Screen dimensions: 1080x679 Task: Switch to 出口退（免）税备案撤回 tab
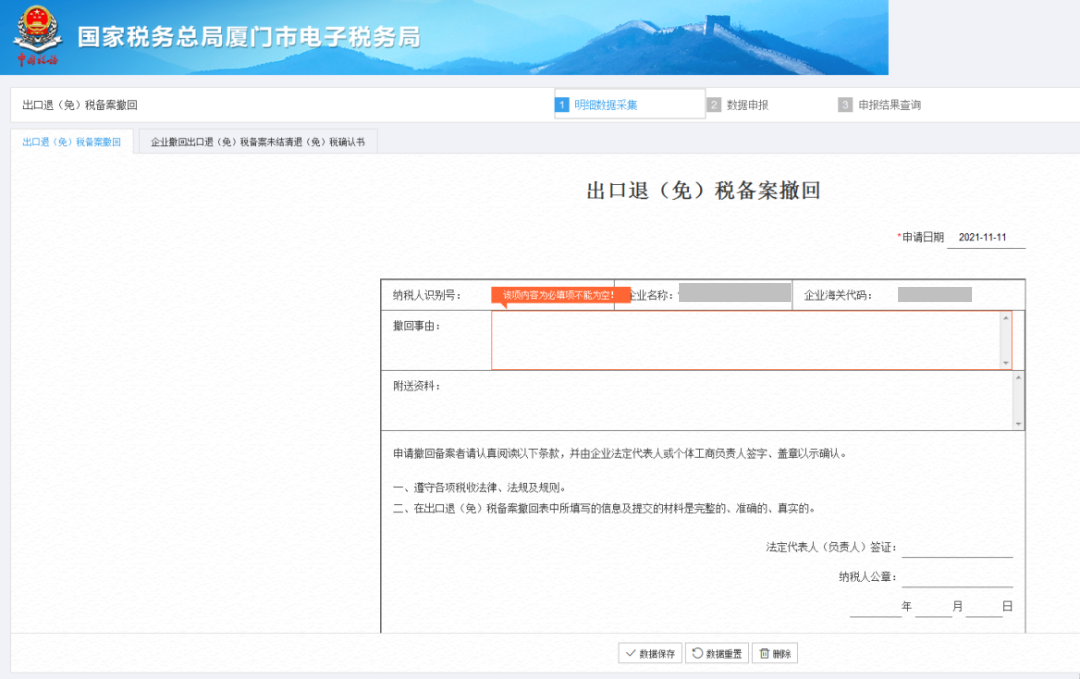71,142
